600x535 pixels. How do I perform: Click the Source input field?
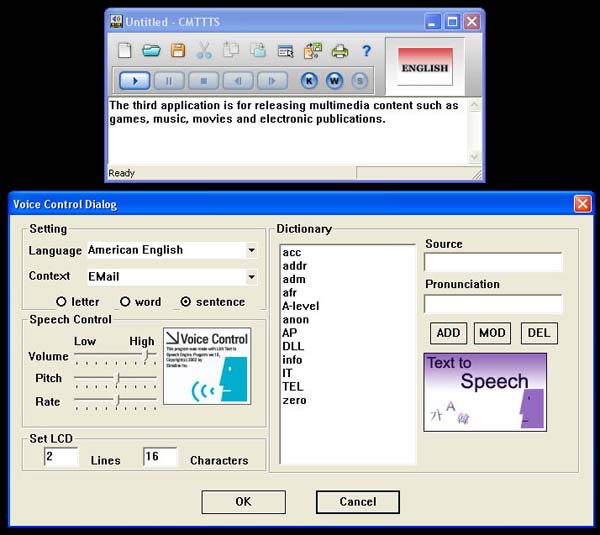(x=493, y=263)
